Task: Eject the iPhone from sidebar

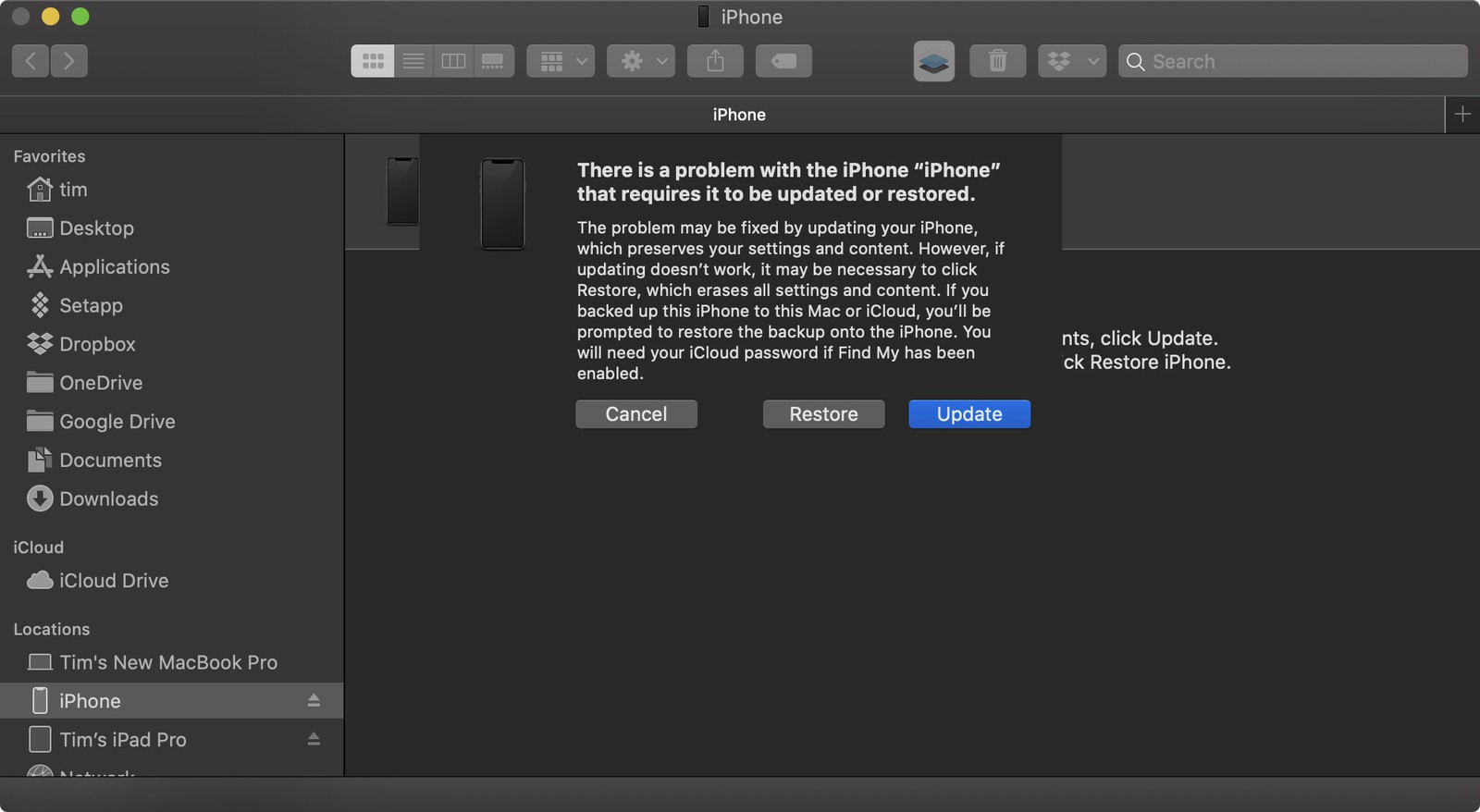Action: point(314,701)
